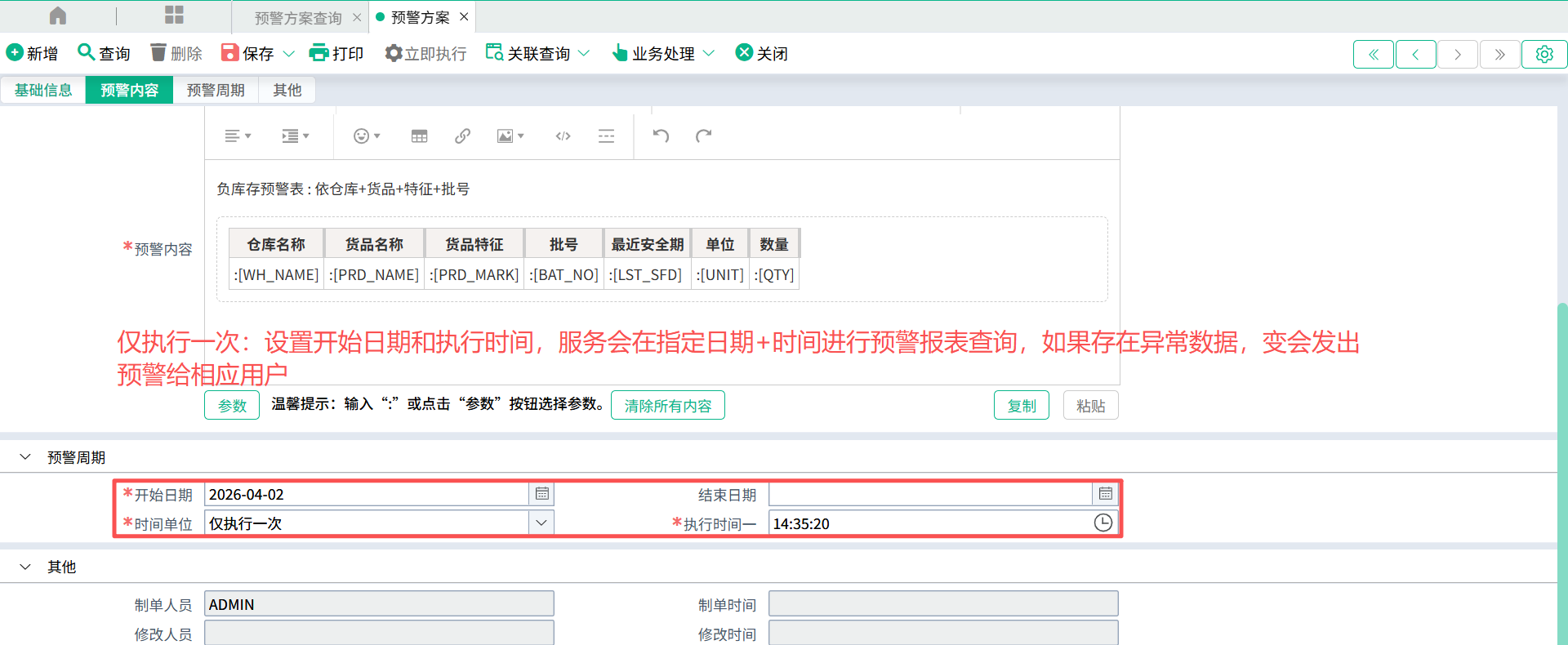Collapse the 预警周期 section
Image resolution: width=1568 pixels, height=645 pixels.
[25, 457]
